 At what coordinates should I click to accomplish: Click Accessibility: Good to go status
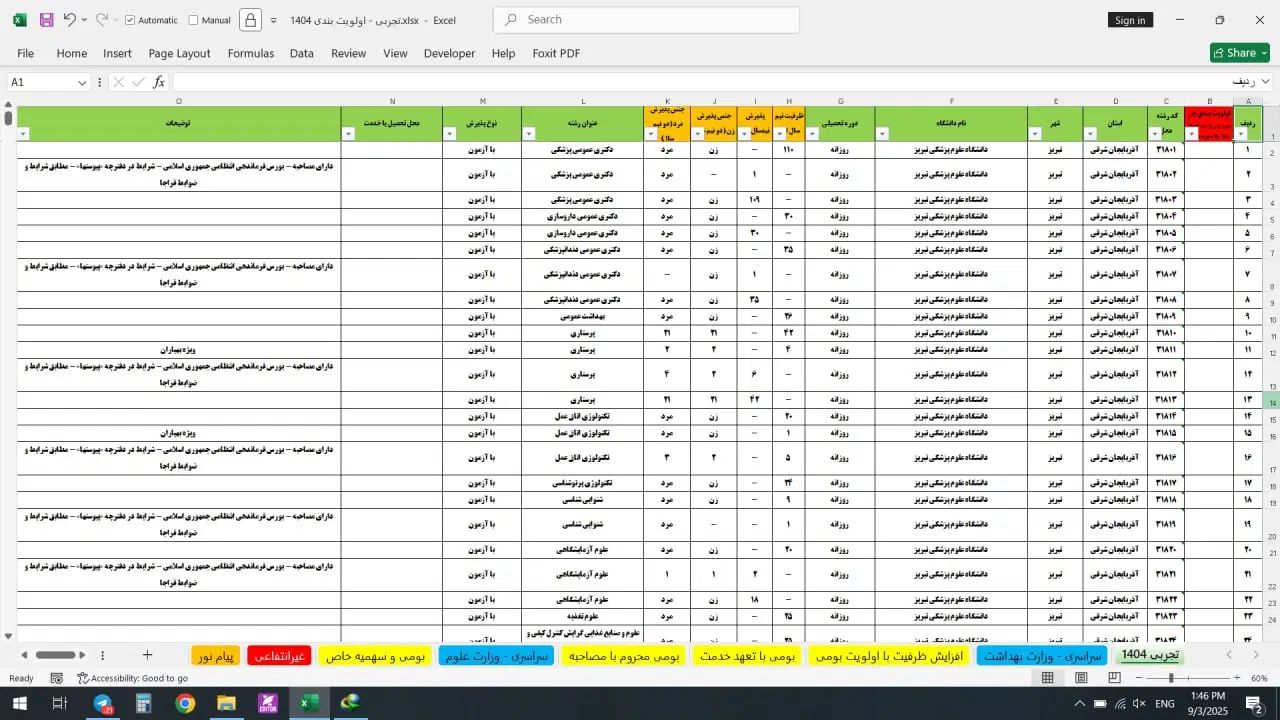click(132, 678)
